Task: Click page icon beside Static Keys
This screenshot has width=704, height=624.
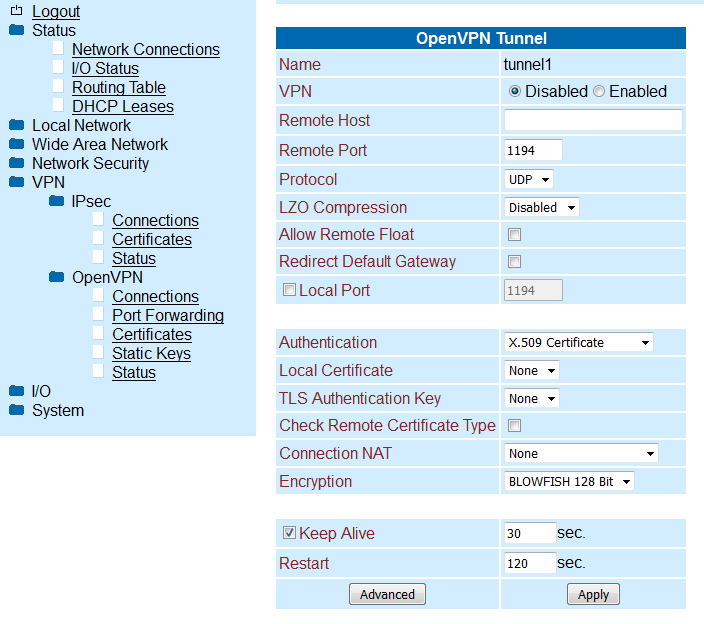Action: pyautogui.click(x=98, y=352)
